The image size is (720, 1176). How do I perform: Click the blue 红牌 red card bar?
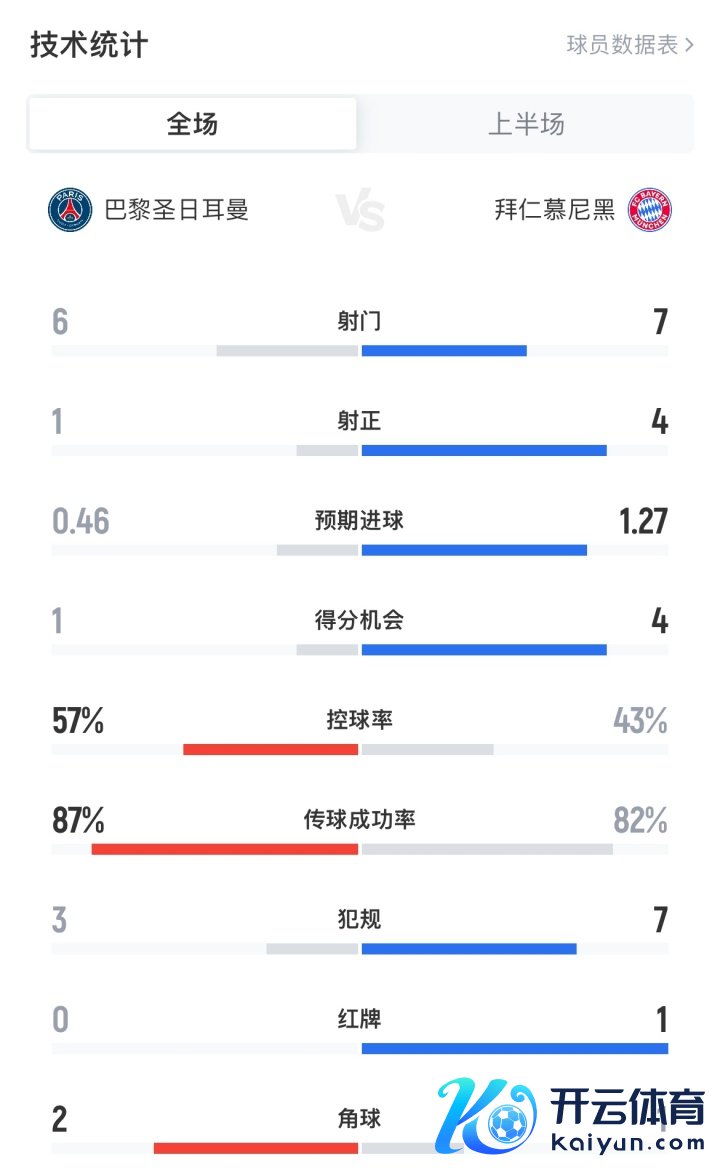pos(514,1048)
